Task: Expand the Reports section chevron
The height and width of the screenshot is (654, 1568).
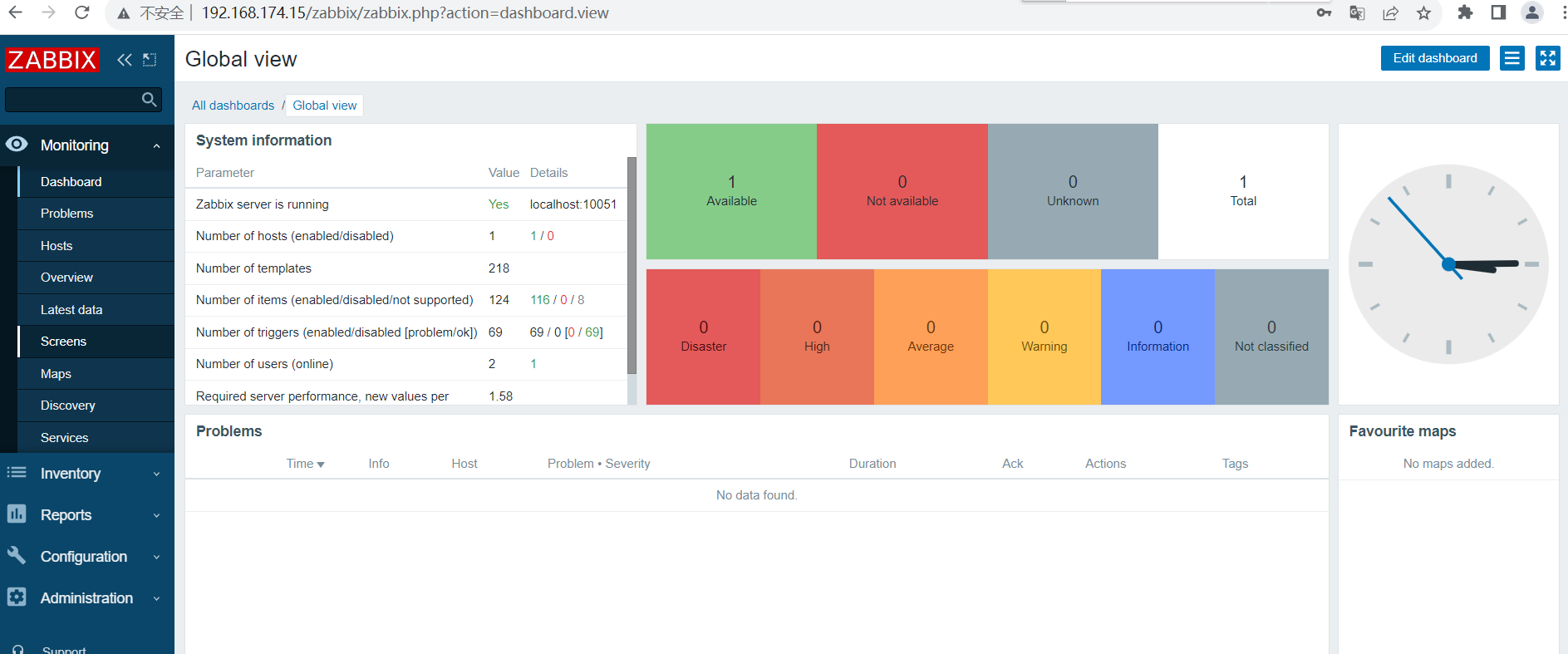Action: tap(156, 515)
